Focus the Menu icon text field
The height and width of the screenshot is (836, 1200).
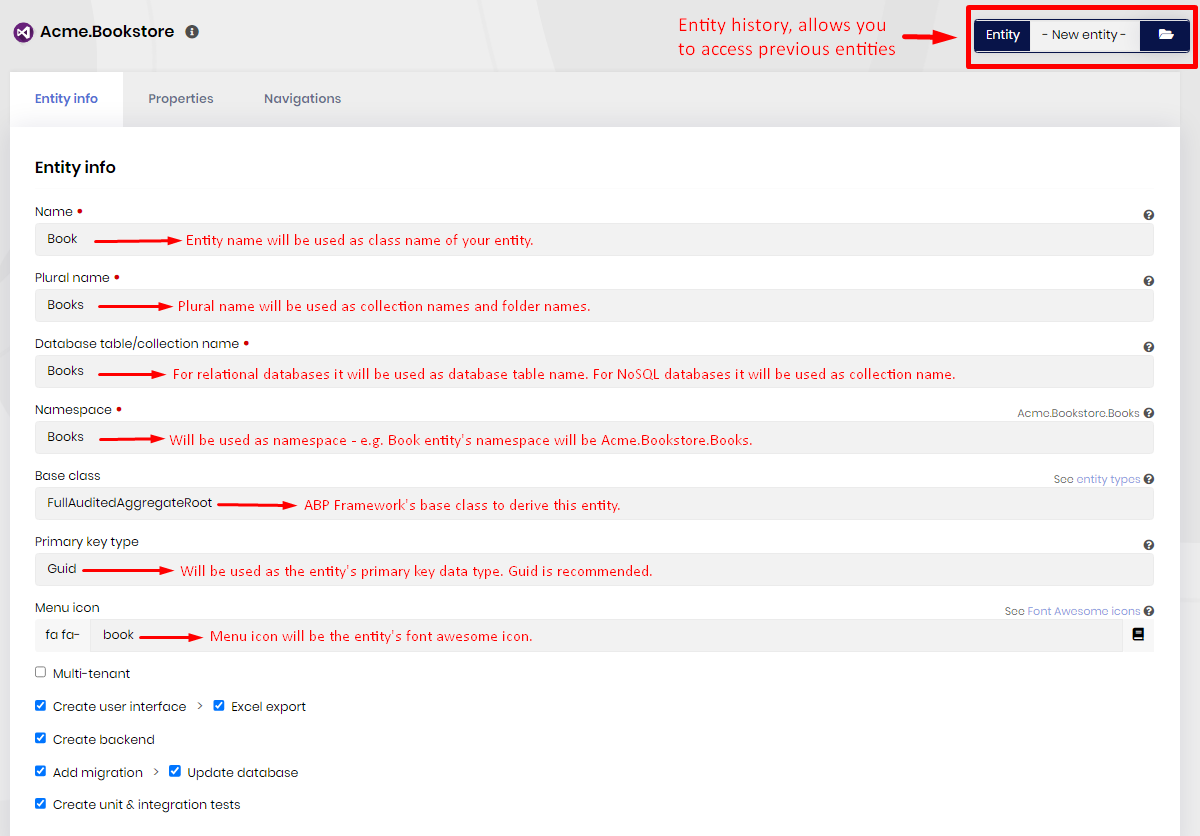point(606,635)
